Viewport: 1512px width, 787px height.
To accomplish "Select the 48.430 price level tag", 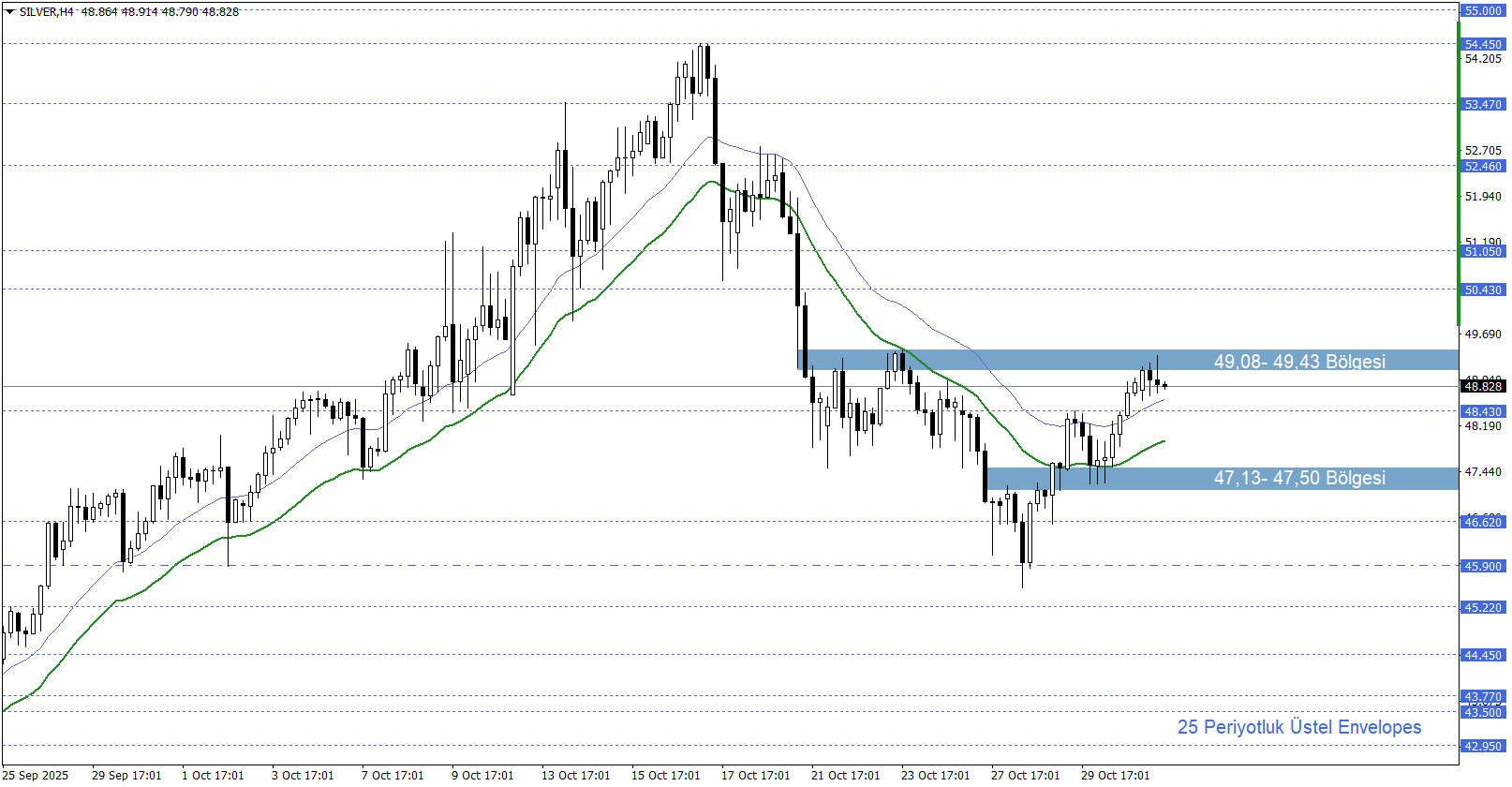I will pos(1482,411).
